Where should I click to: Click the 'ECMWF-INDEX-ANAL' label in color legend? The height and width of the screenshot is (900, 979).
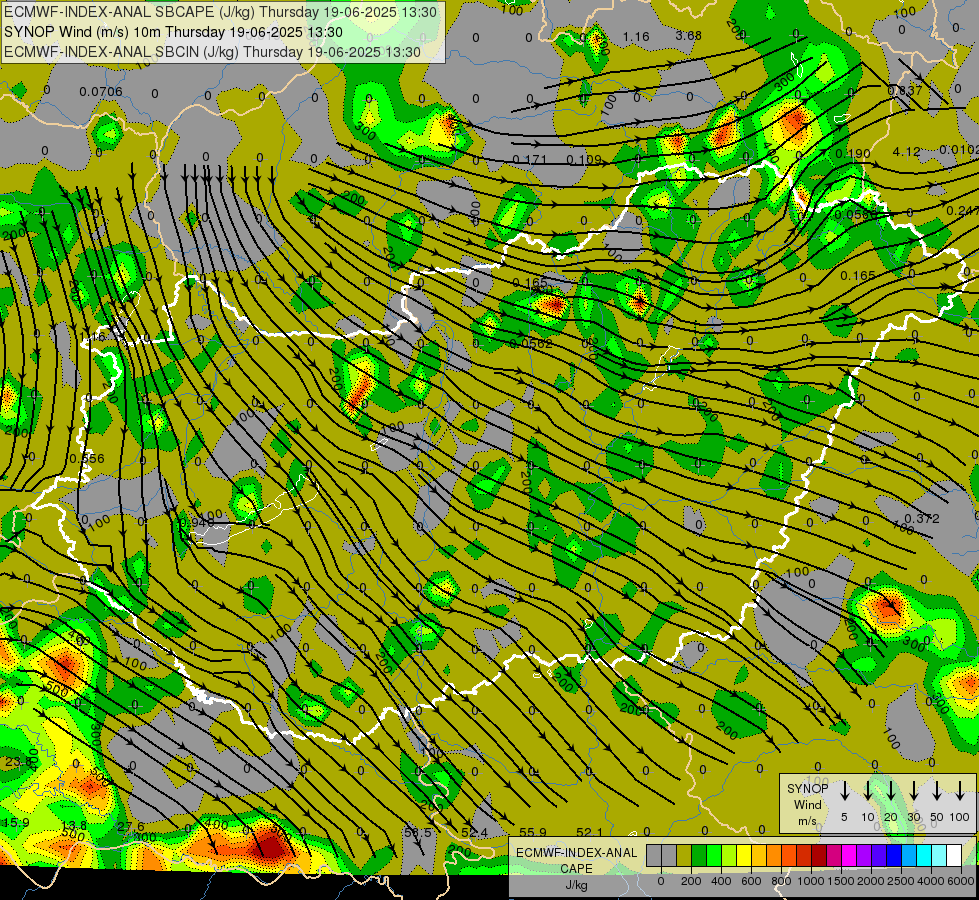pos(577,853)
